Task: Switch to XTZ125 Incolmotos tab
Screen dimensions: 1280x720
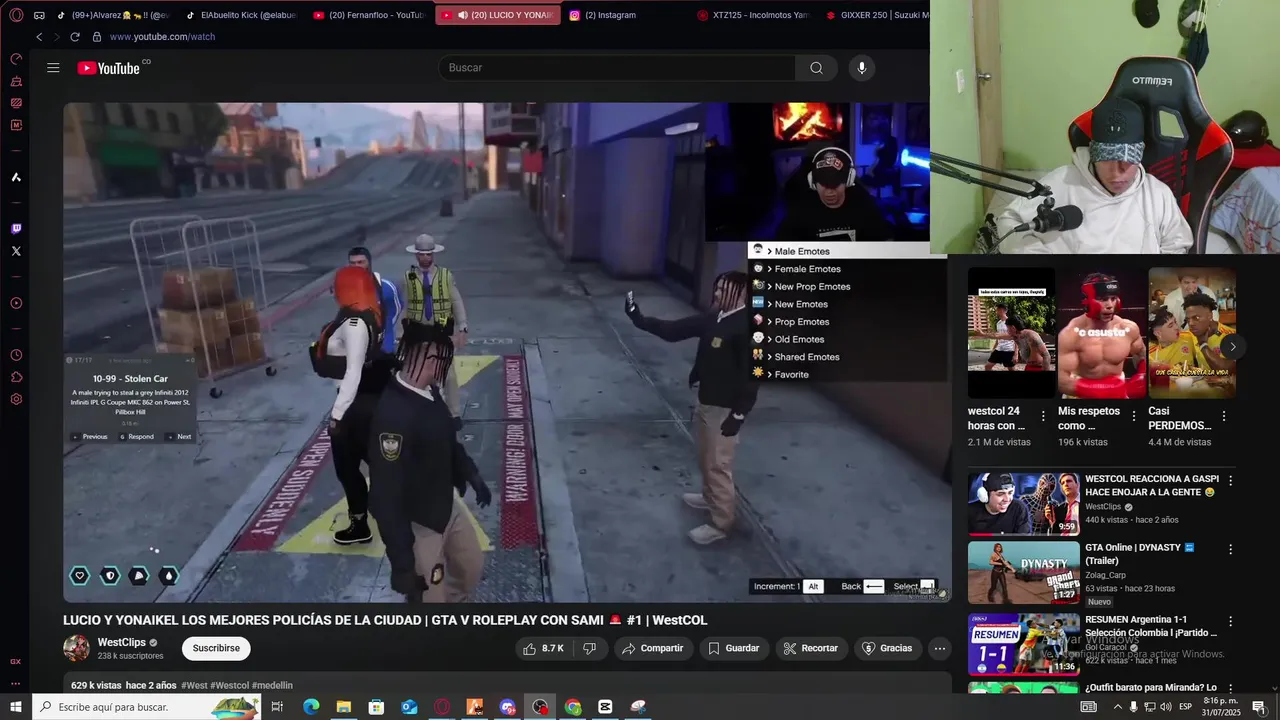Action: (752, 15)
